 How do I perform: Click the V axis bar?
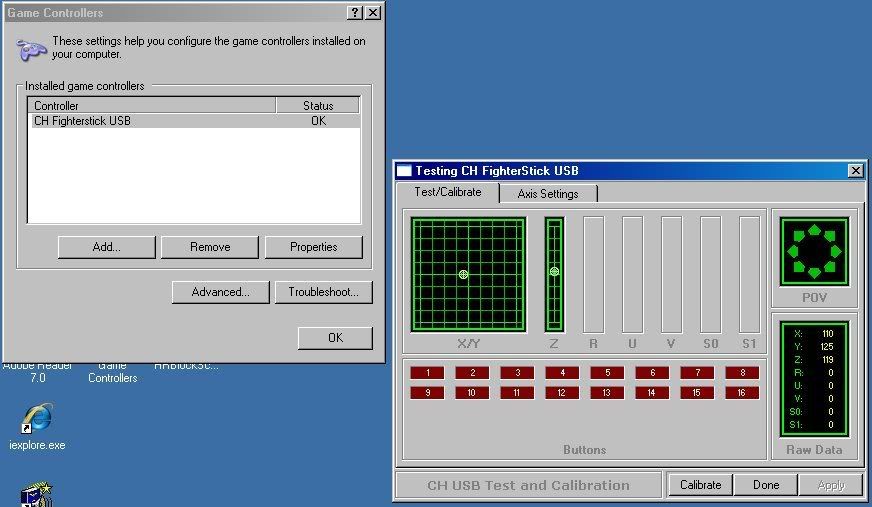coord(671,275)
